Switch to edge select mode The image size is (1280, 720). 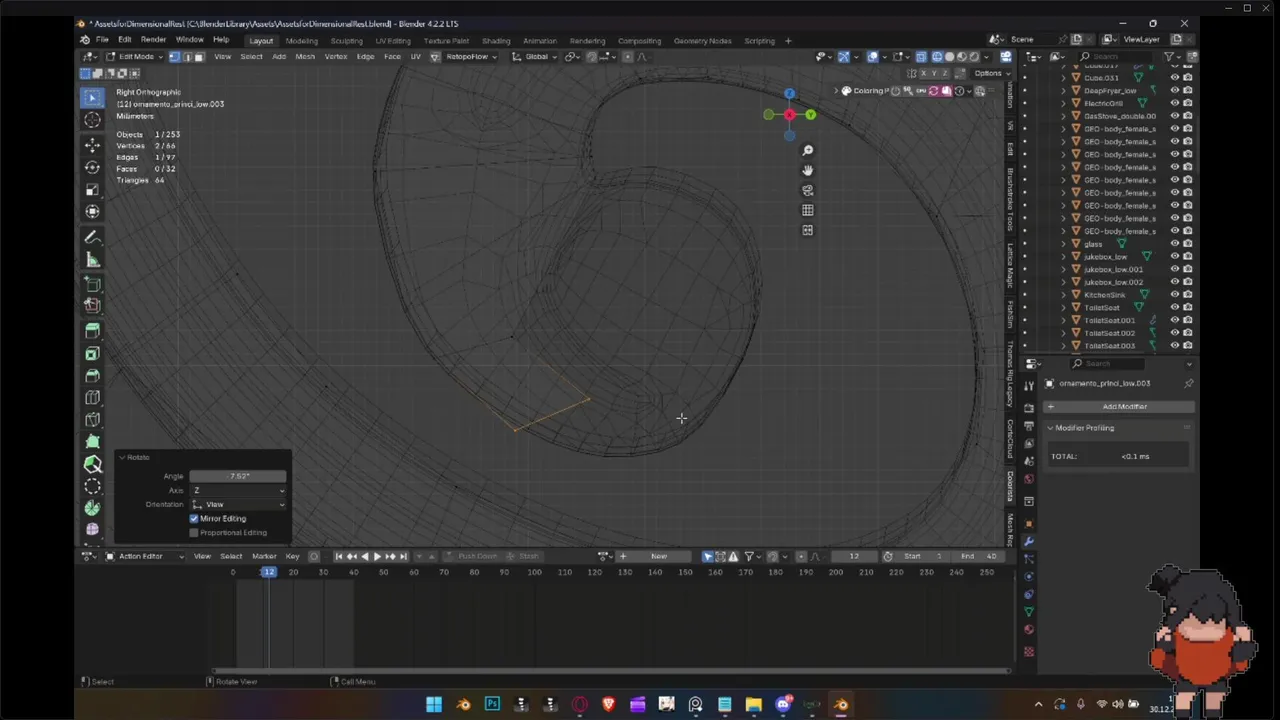point(186,56)
